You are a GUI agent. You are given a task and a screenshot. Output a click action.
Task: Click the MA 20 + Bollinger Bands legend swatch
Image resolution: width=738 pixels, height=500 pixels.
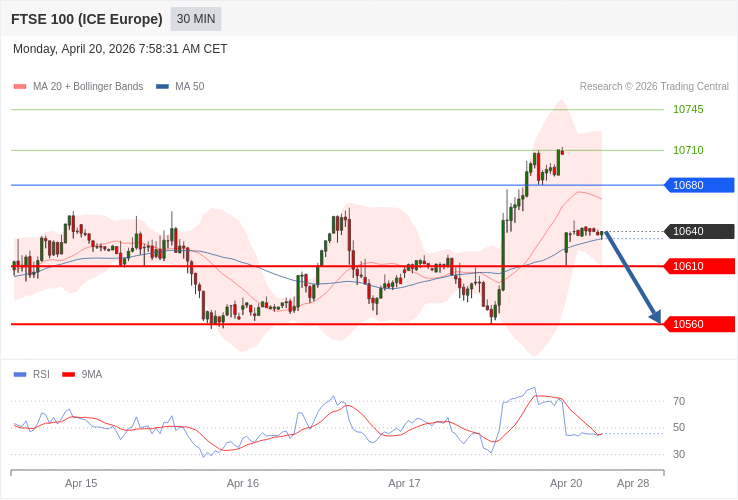(20, 87)
